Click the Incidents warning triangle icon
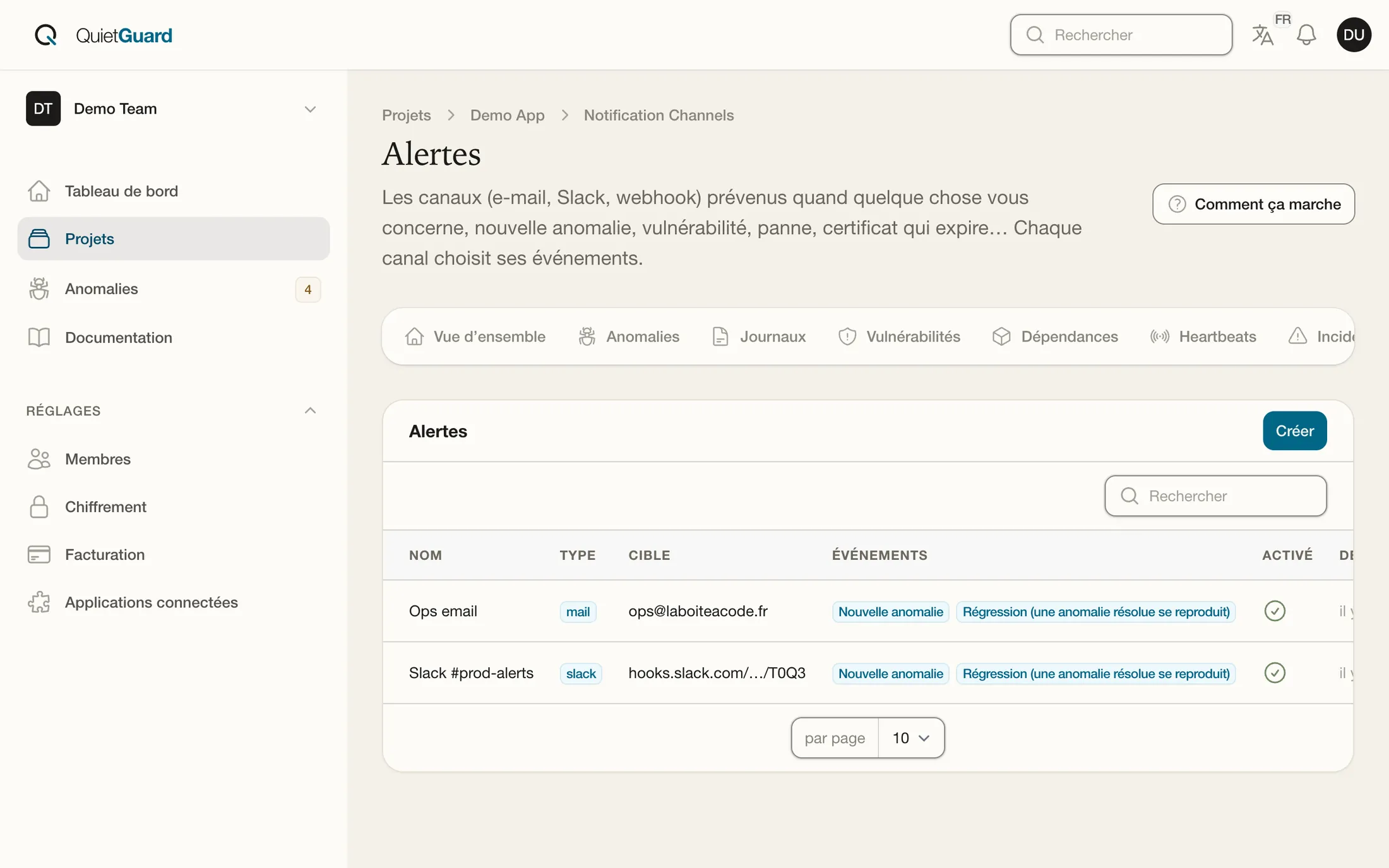The image size is (1389, 868). [1297, 336]
